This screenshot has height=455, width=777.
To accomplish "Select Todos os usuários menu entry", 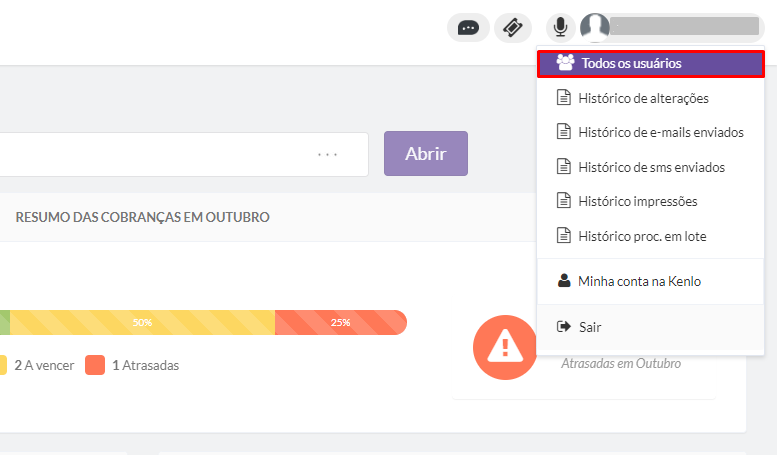I will (x=651, y=63).
